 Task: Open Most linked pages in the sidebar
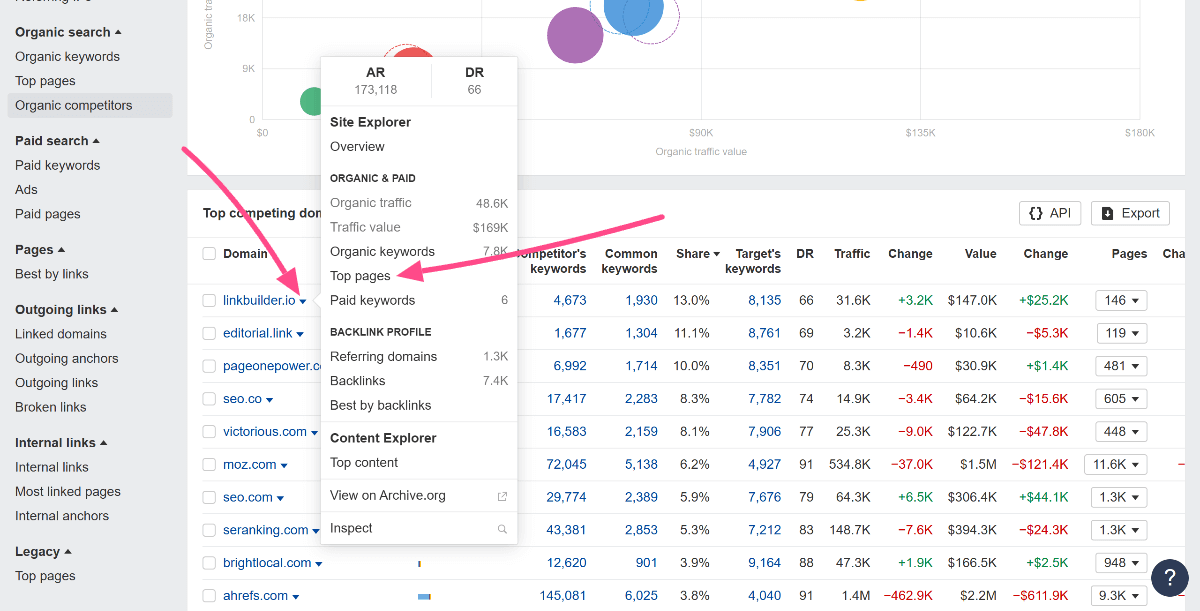click(68, 492)
